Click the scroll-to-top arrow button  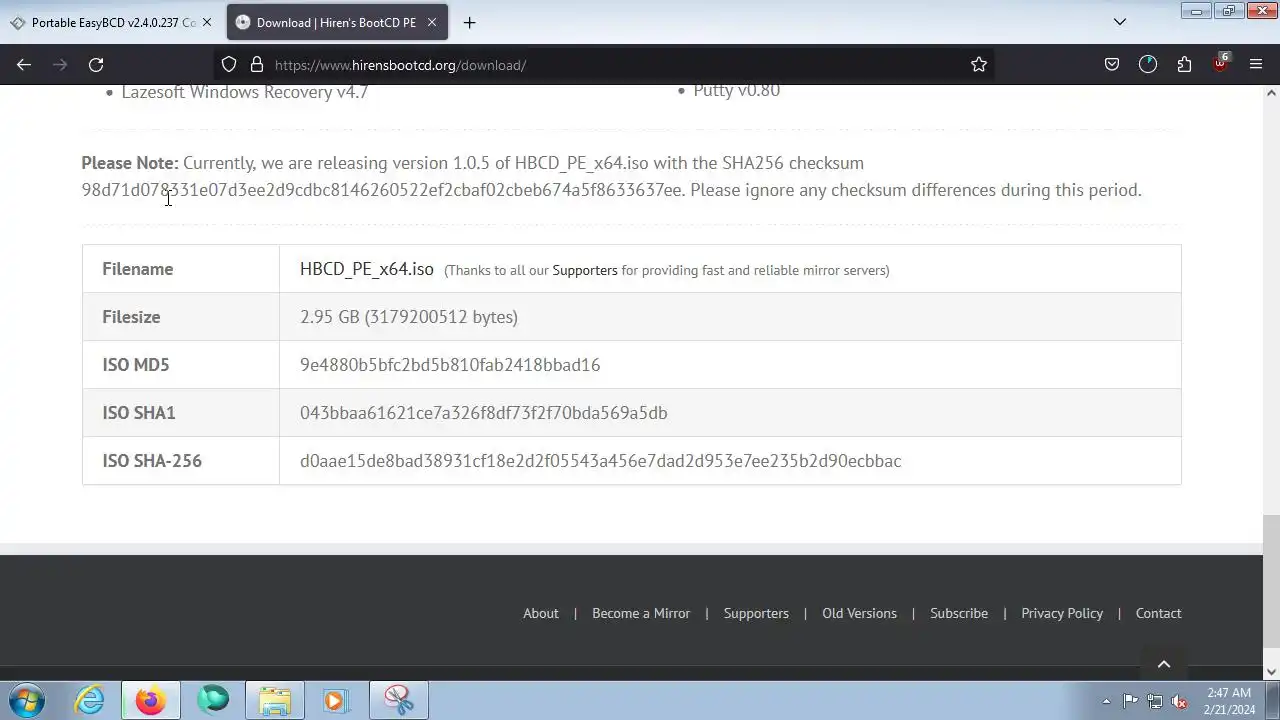1164,663
